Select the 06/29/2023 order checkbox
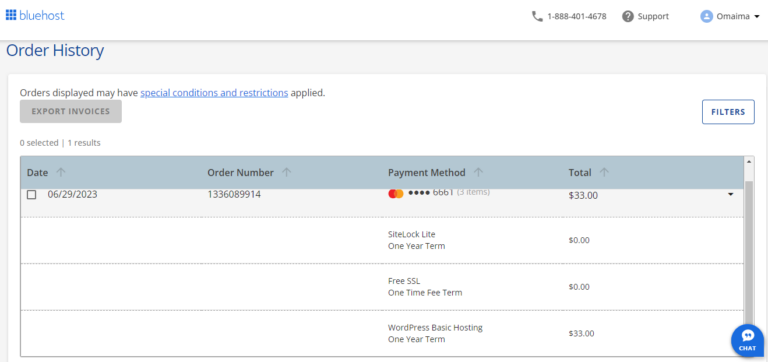This screenshot has width=768, height=362. (31, 194)
